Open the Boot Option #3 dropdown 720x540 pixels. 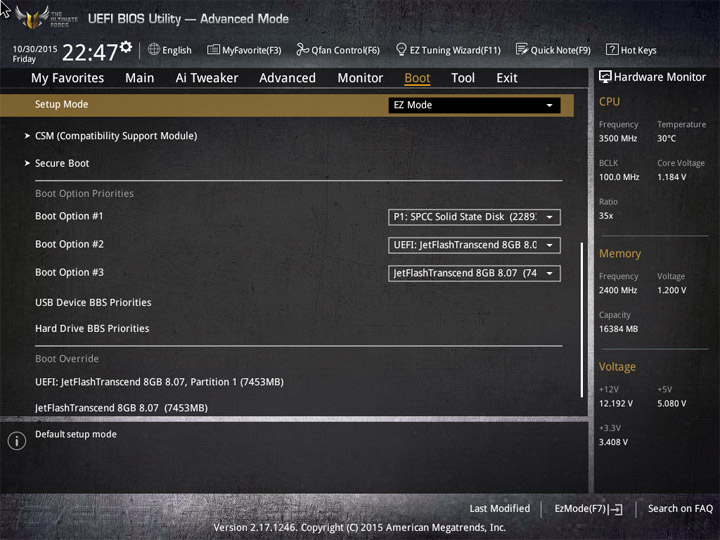coord(474,273)
